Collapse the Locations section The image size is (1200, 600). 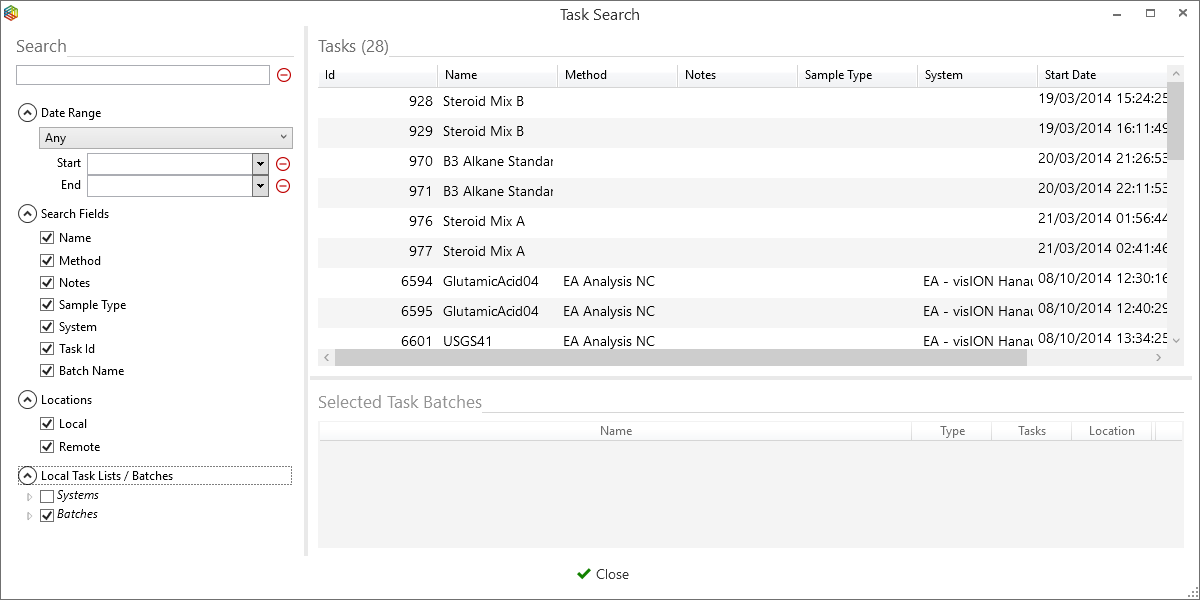click(27, 400)
